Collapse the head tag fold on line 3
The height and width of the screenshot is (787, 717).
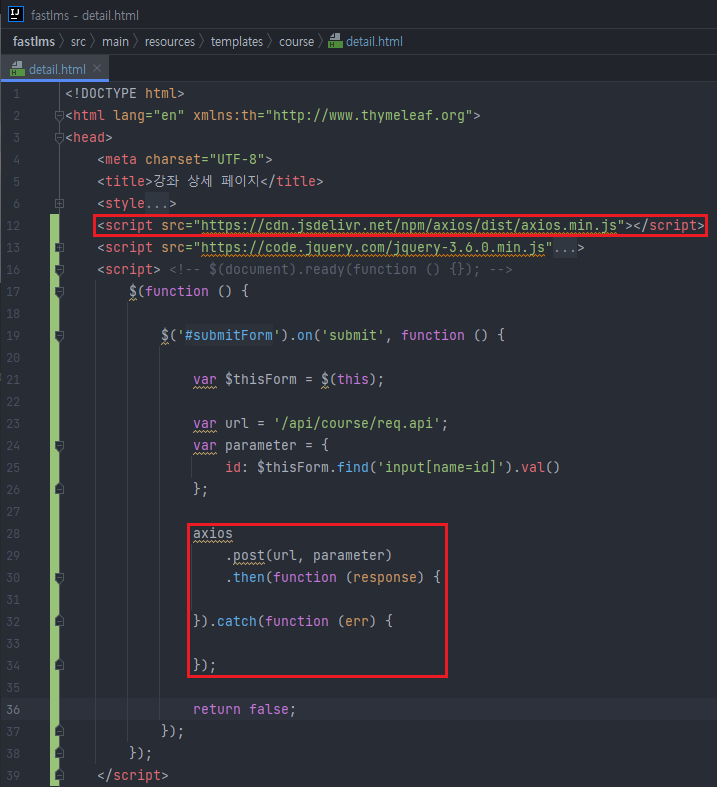(x=59, y=138)
